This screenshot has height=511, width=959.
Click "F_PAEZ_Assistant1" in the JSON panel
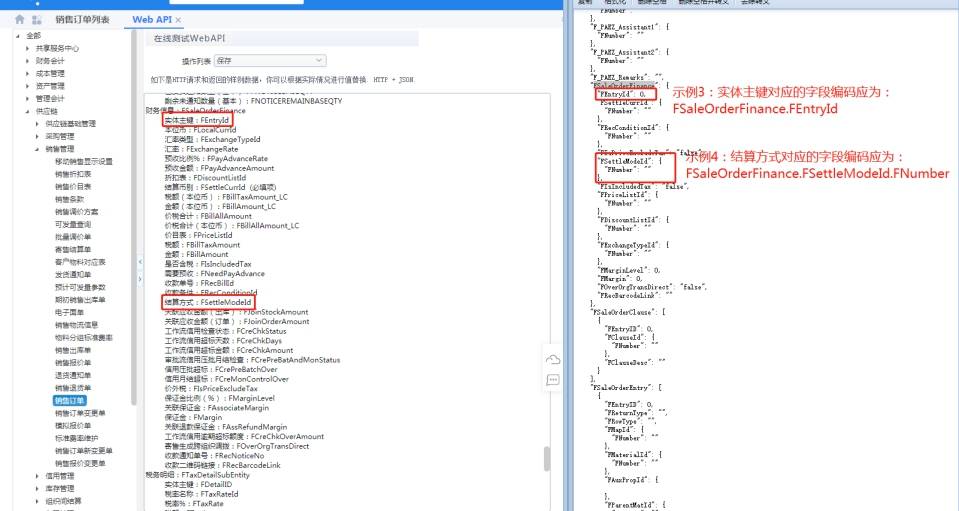[x=625, y=27]
